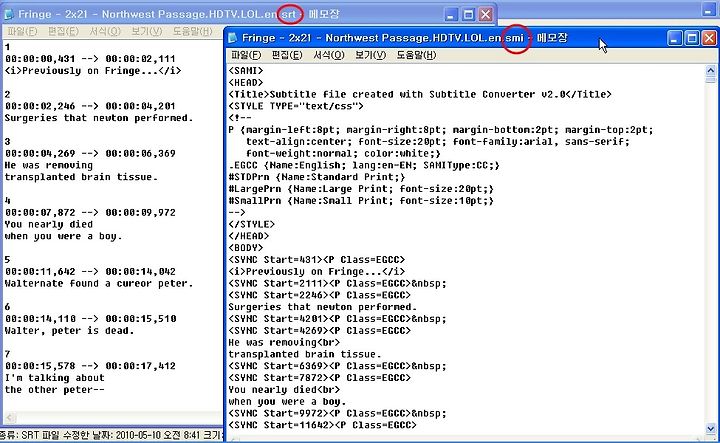720x443 pixels.
Task: Maximize the srt Notepad window
Action: point(468,15)
